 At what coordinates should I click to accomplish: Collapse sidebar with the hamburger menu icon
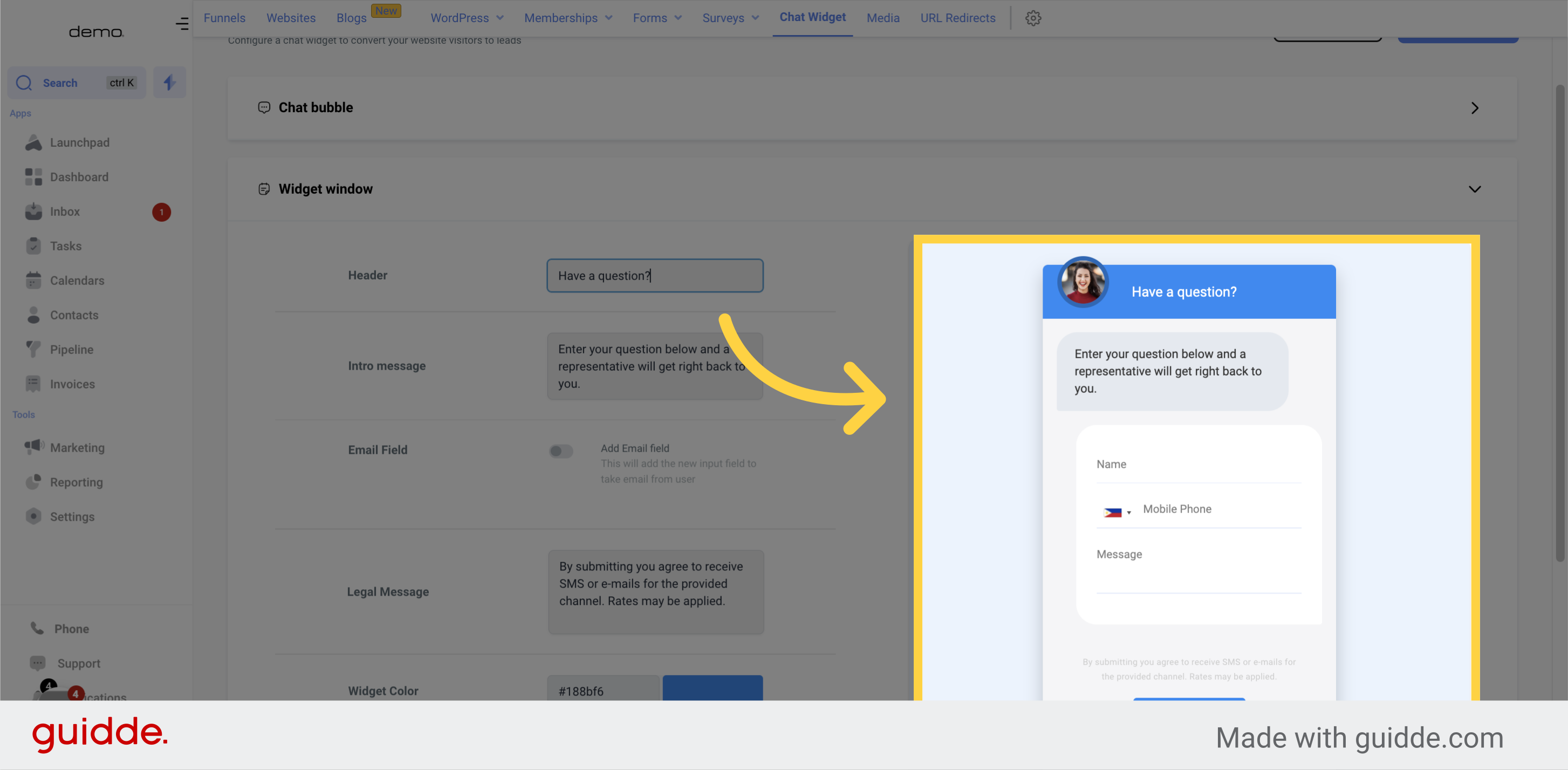[x=182, y=24]
